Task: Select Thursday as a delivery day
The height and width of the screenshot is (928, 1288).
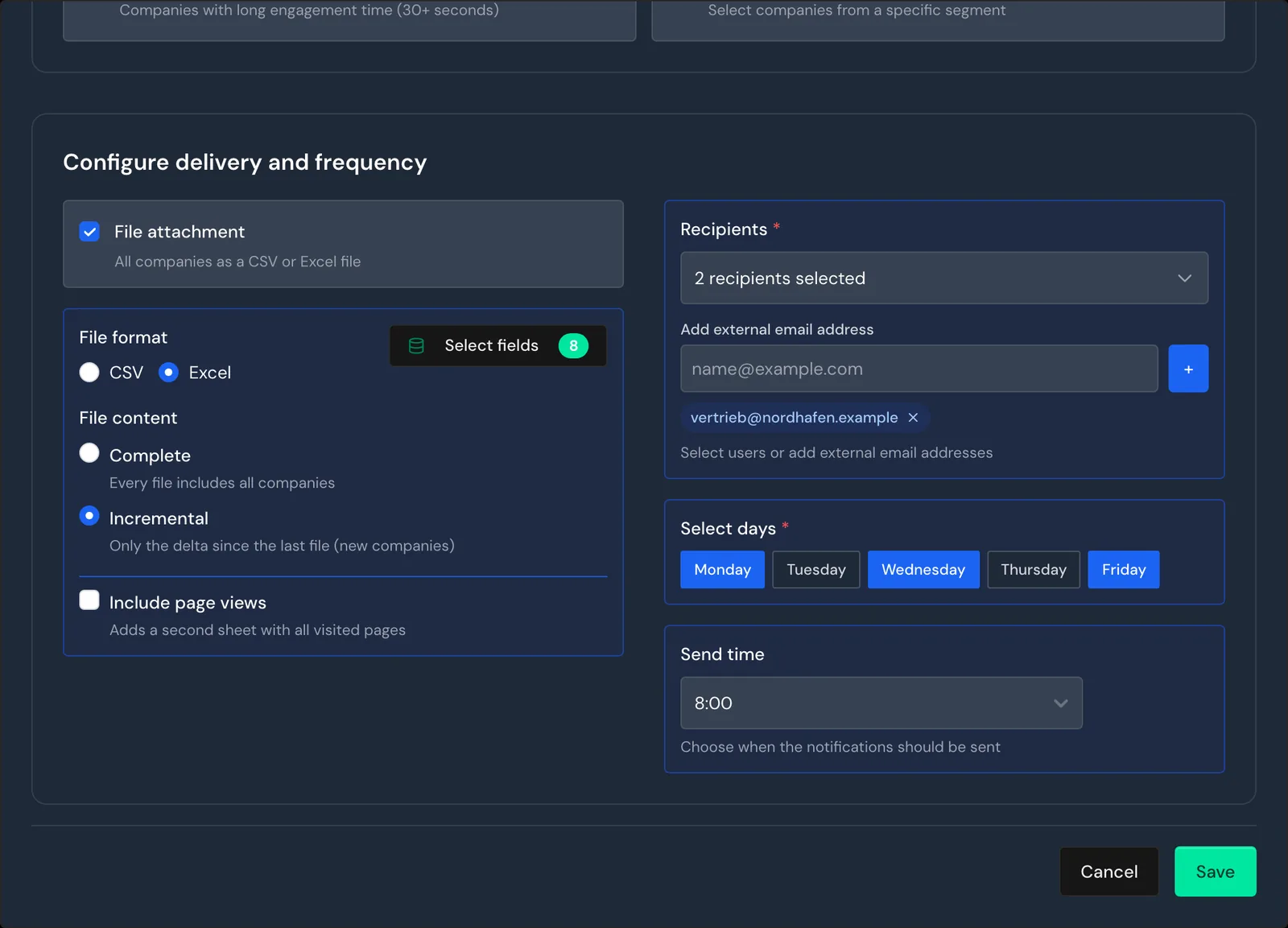Action: pyautogui.click(x=1034, y=570)
